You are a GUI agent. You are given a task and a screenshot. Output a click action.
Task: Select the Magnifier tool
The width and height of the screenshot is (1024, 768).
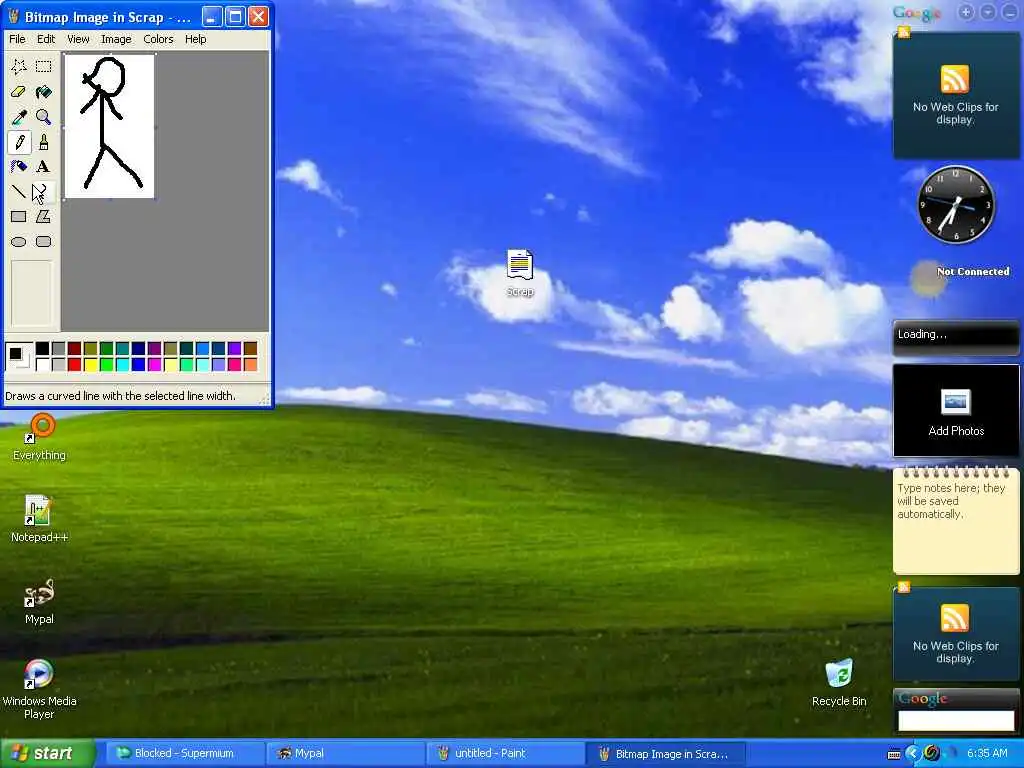tap(44, 117)
